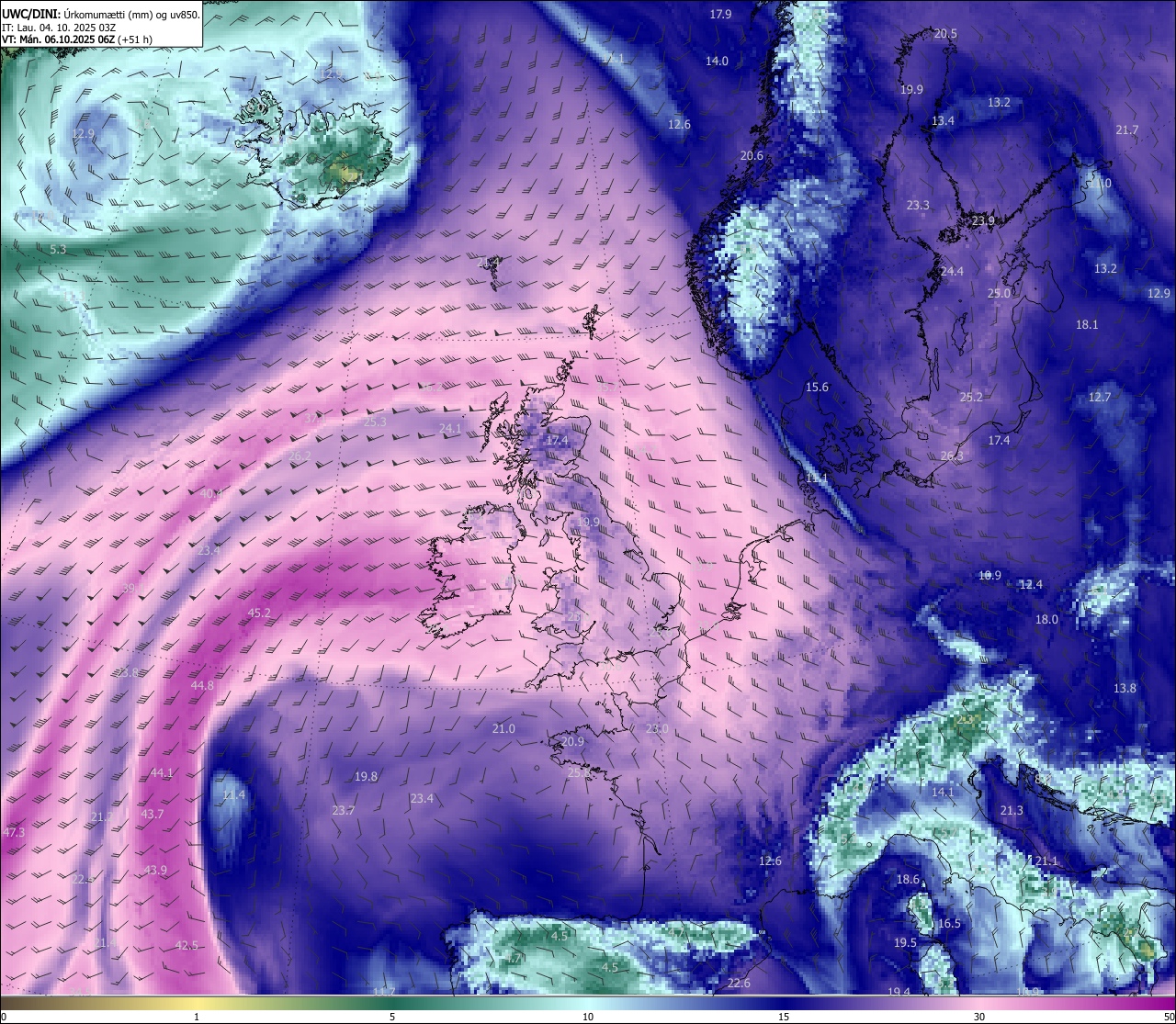Click the 19.8 value label

pos(366,777)
